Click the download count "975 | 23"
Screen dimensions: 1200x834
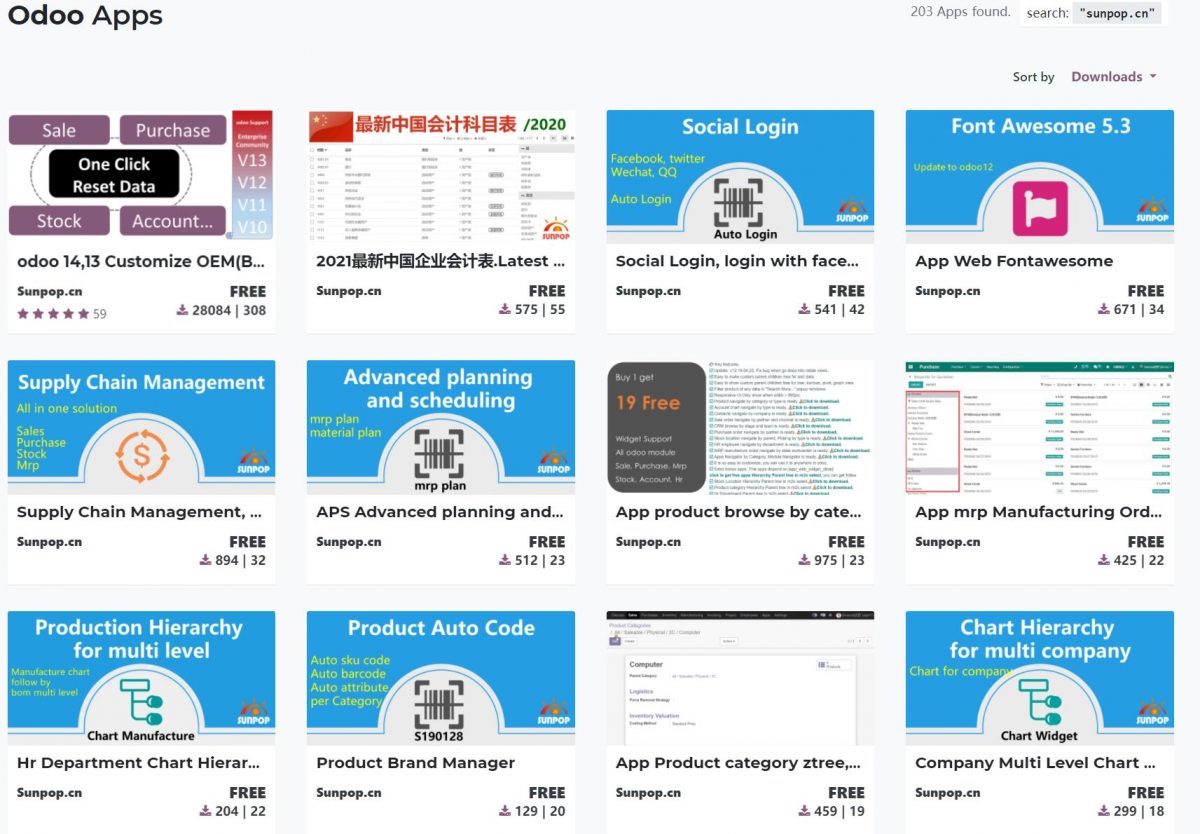pyautogui.click(x=839, y=560)
